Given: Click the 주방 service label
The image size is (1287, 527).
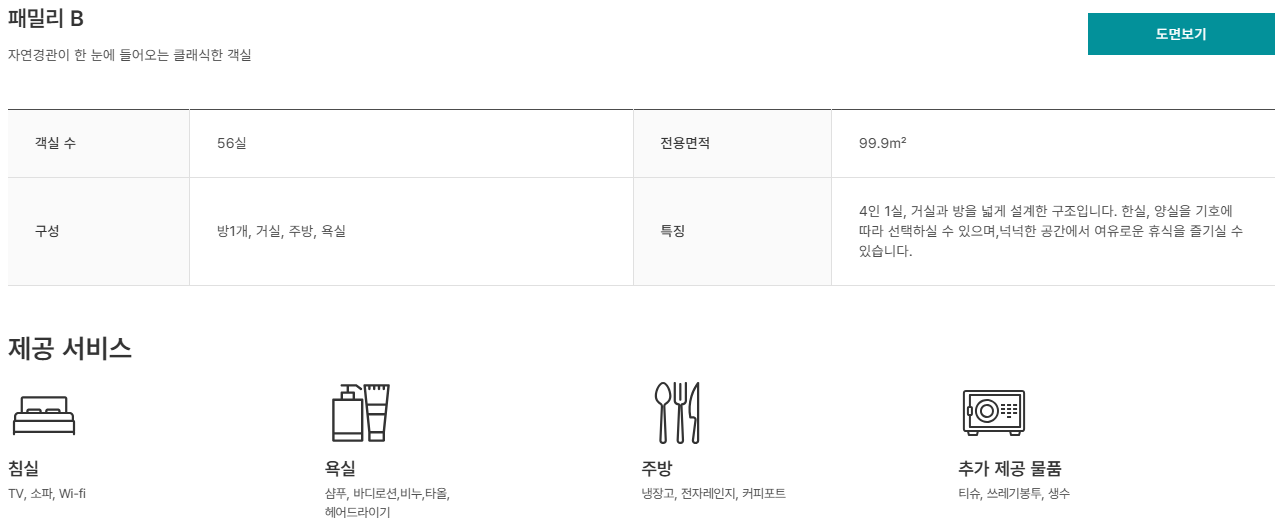Looking at the screenshot, I should coord(657,468).
